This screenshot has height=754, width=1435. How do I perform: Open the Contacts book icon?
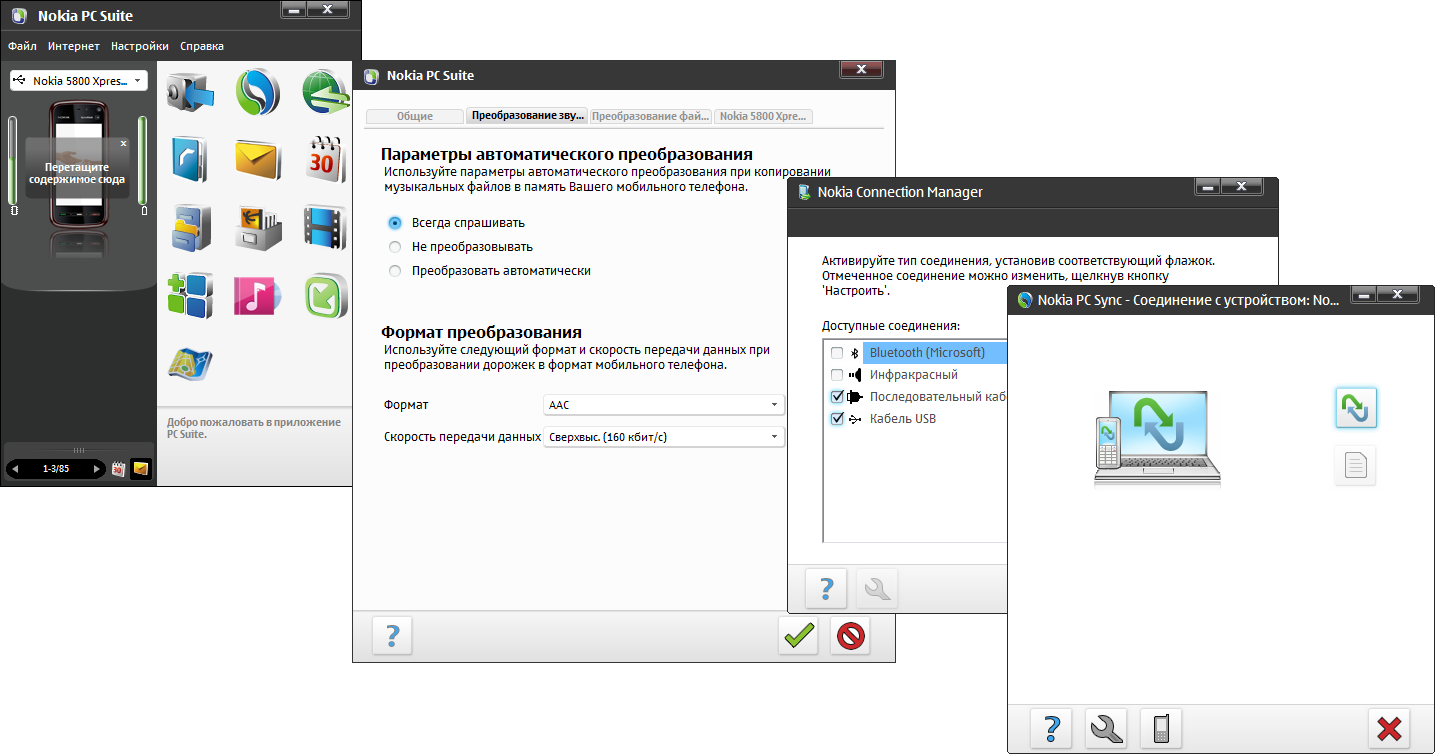(190, 160)
